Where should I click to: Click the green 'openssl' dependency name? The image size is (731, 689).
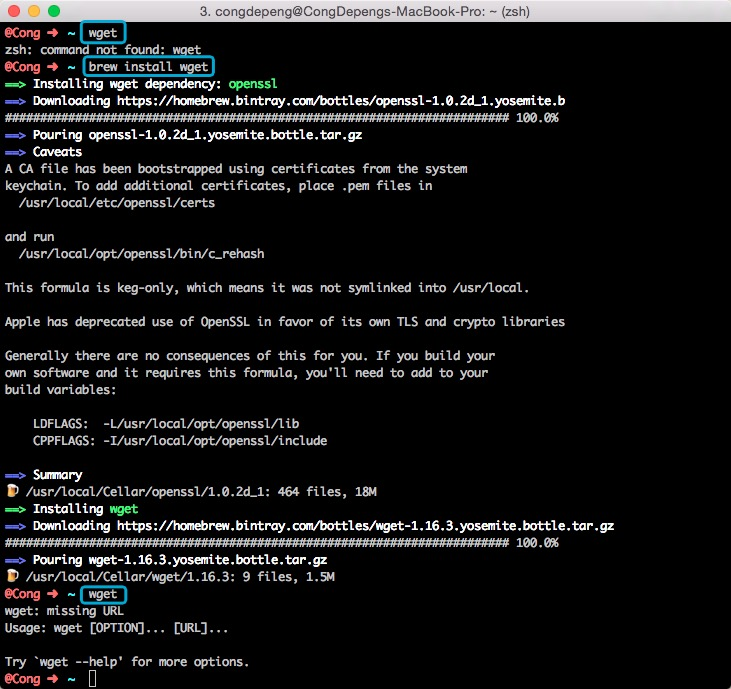(253, 84)
